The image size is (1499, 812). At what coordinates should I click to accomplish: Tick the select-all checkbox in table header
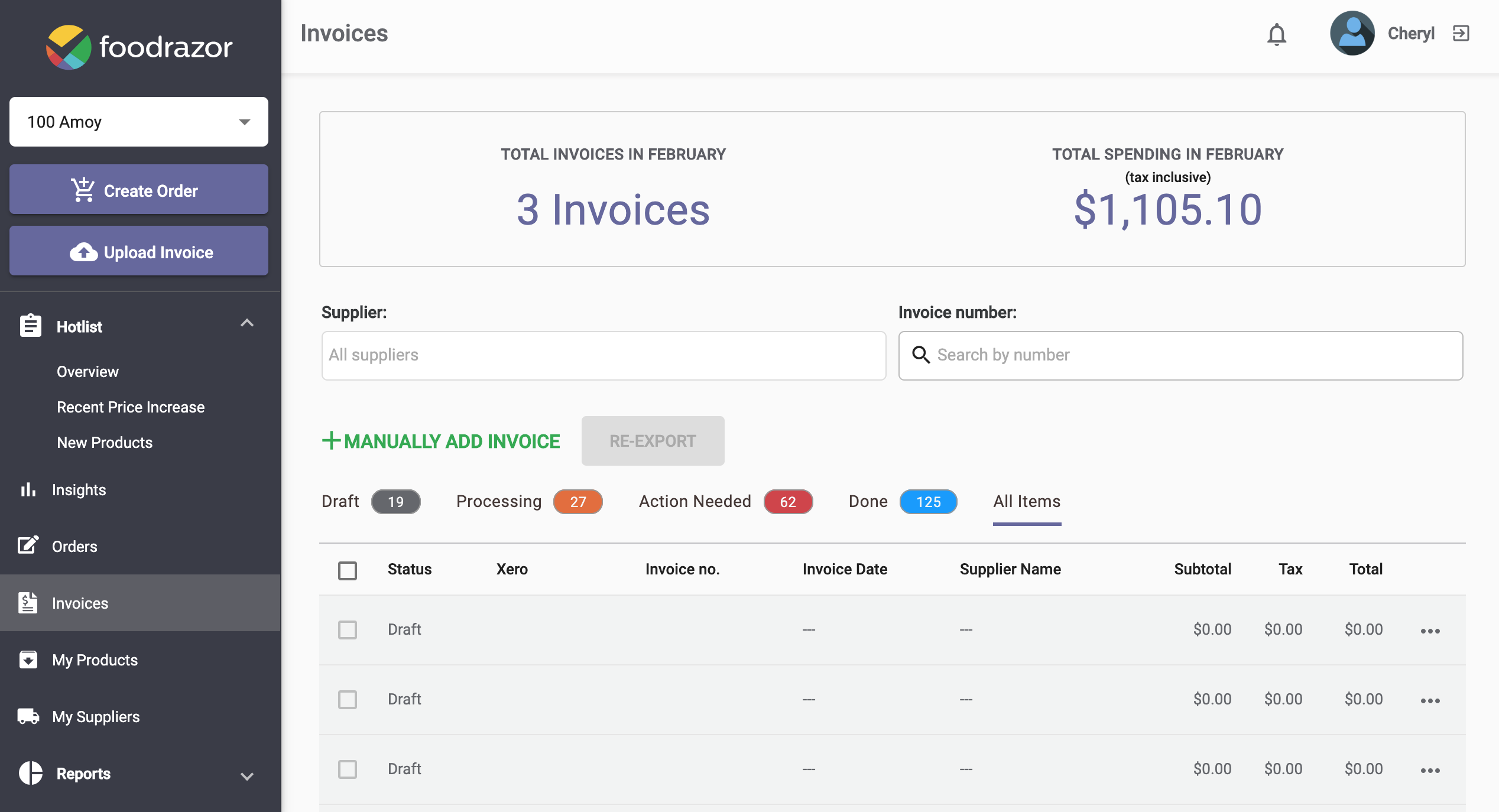pos(348,570)
